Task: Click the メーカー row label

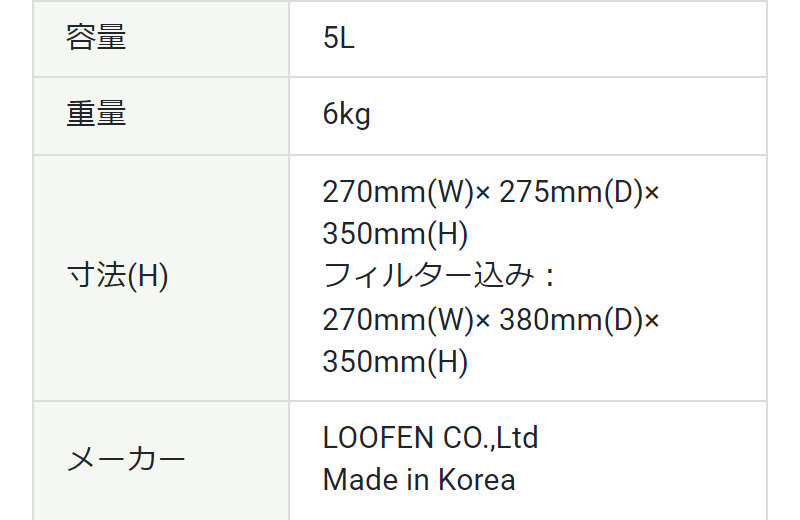Action: pyautogui.click(x=126, y=460)
